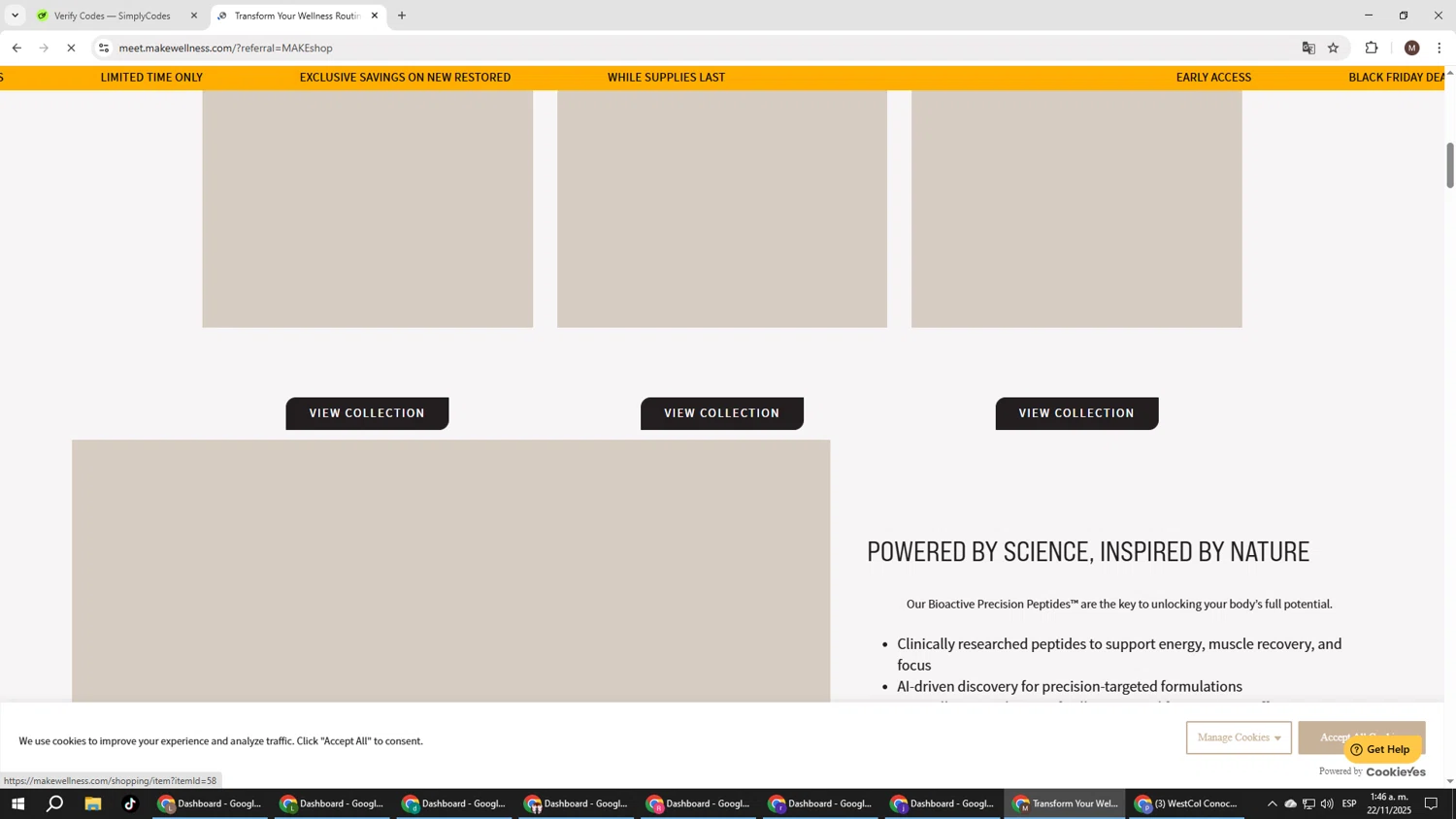The height and width of the screenshot is (819, 1456).
Task: Open Windows taskbar search
Action: (55, 803)
